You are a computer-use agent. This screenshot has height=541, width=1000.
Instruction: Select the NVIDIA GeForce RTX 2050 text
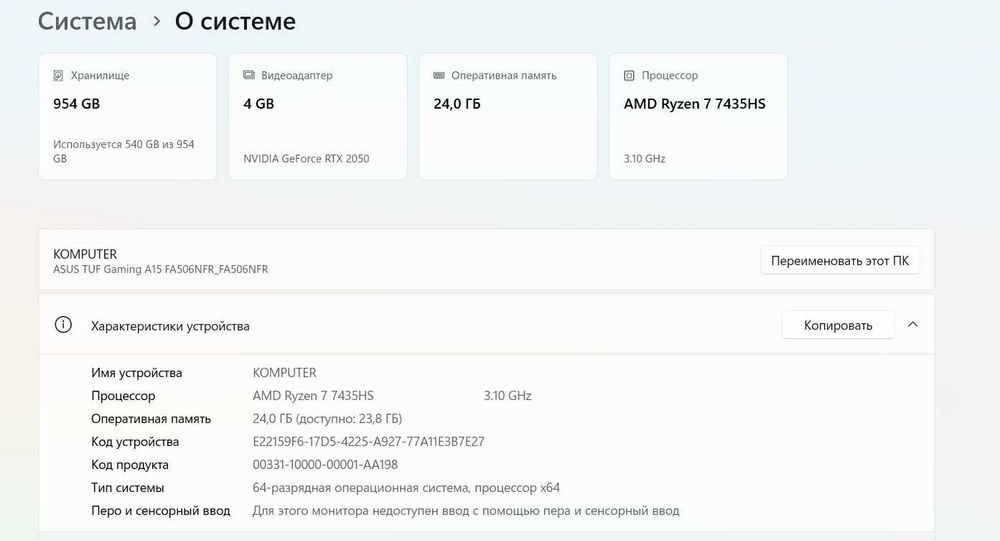coord(306,159)
